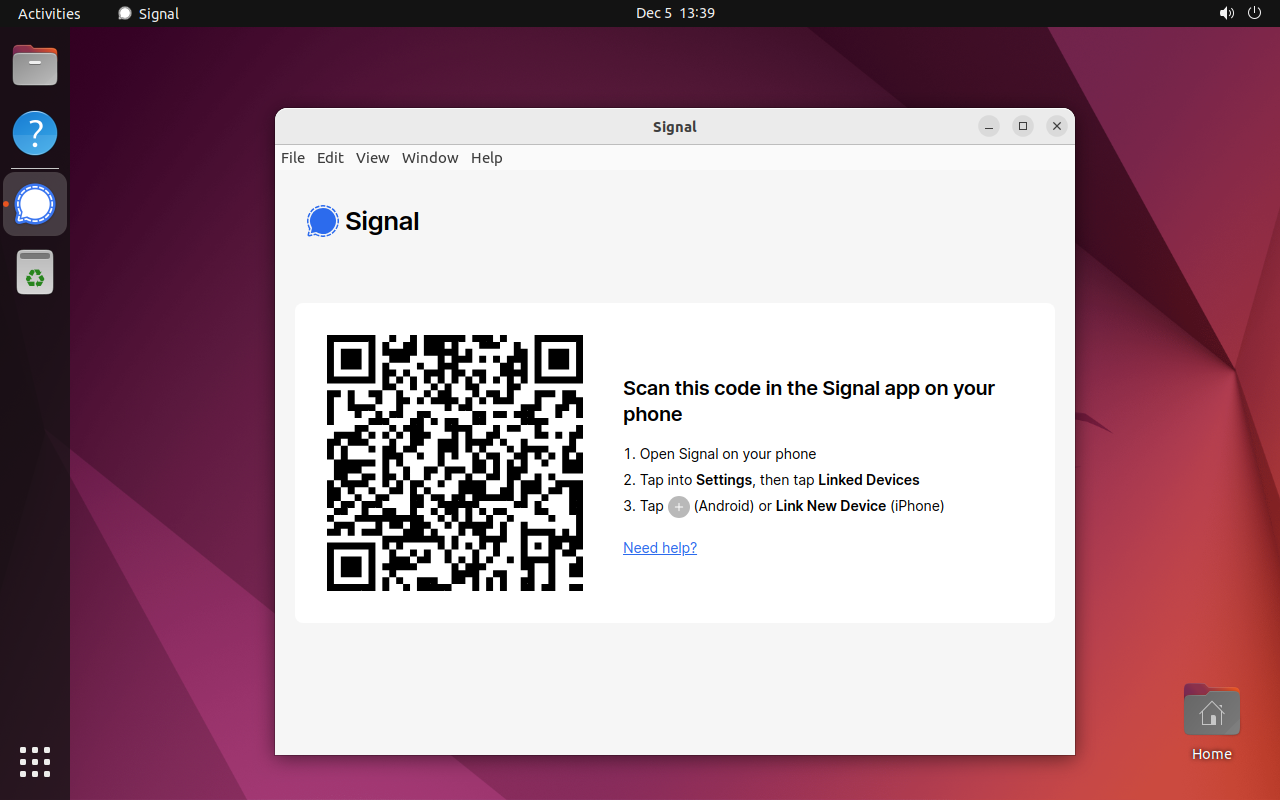Open the Edit menu

coord(330,158)
